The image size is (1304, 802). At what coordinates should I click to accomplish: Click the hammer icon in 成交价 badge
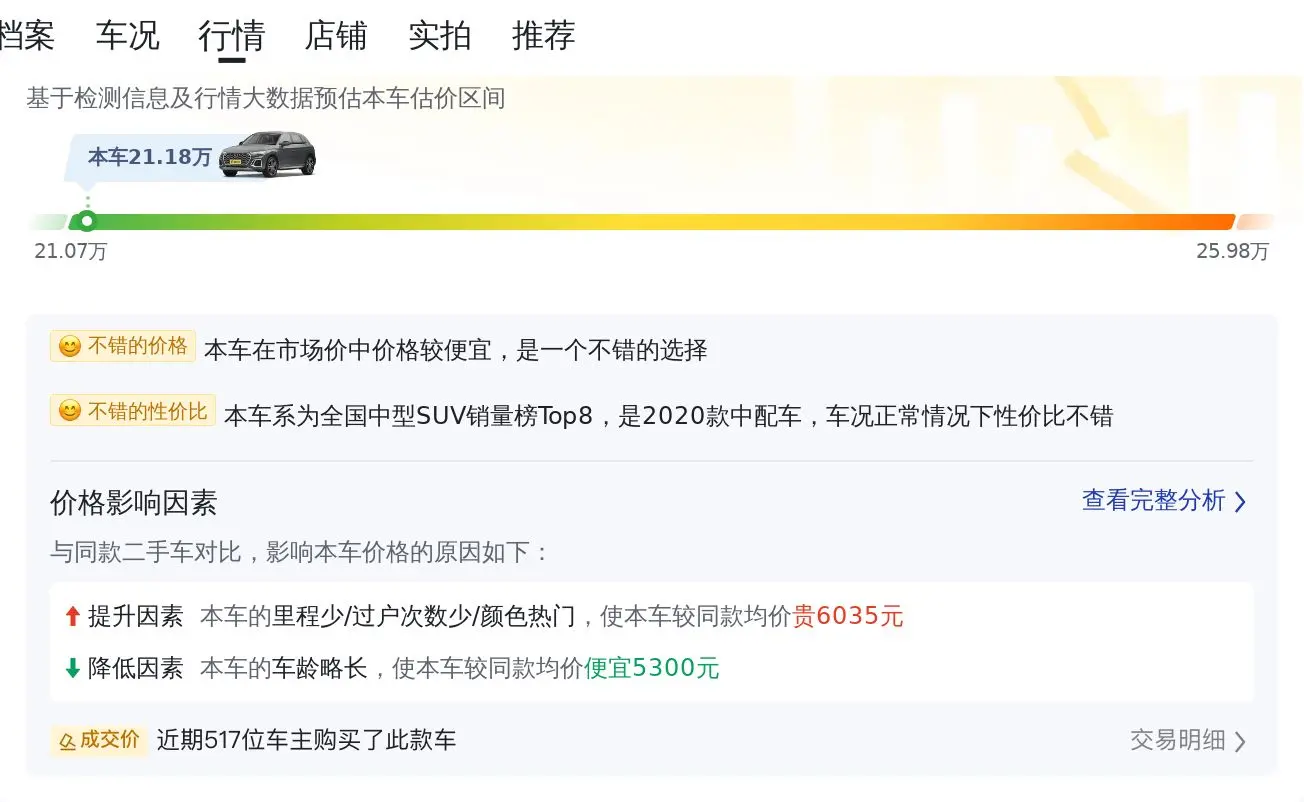pyautogui.click(x=68, y=741)
